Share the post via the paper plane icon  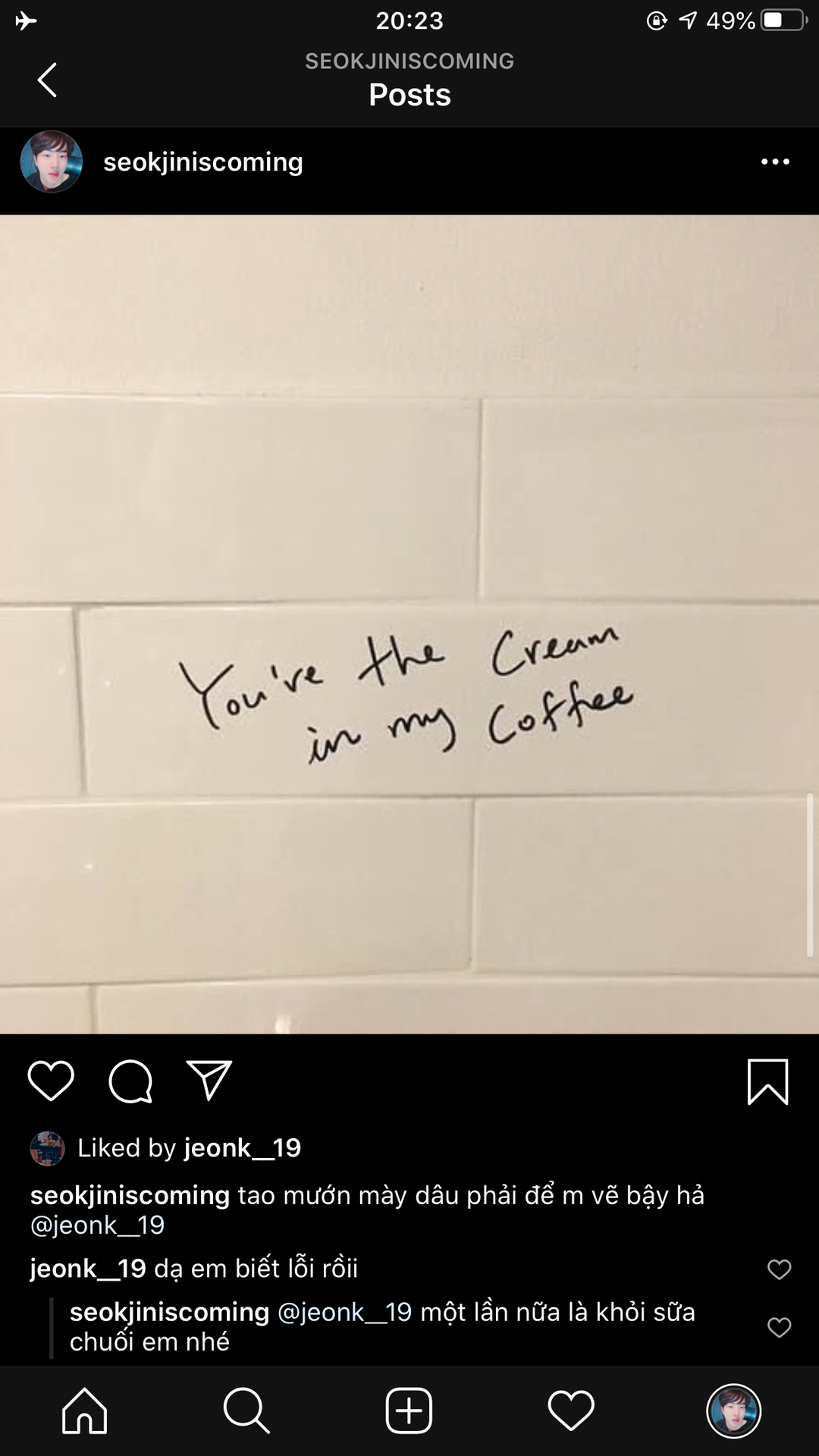pyautogui.click(x=209, y=1080)
